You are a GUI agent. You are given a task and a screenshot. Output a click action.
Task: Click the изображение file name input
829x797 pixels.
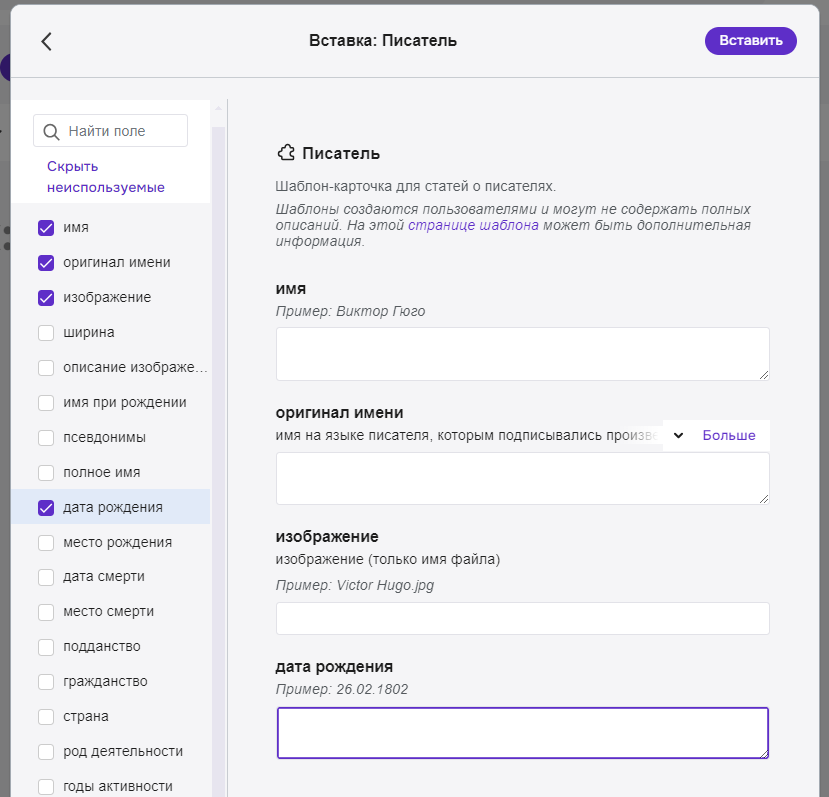click(x=522, y=618)
